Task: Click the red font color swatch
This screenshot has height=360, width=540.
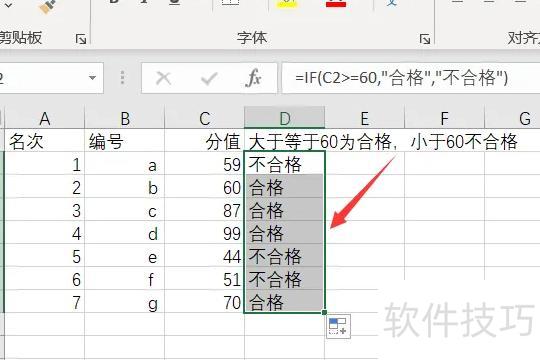Action: click(x=335, y=3)
